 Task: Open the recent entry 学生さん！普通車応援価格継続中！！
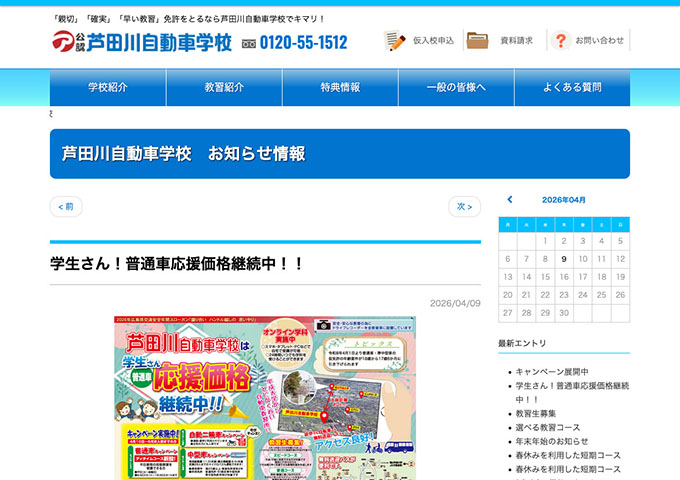click(x=572, y=392)
